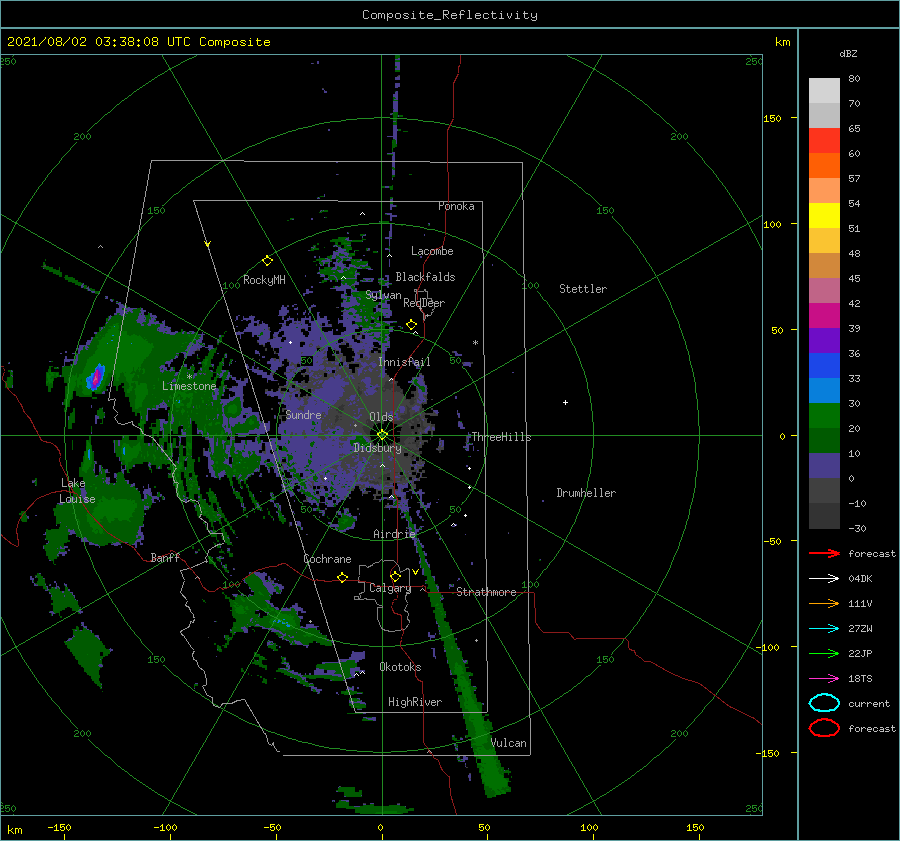900x841 pixels.
Task: Click the Stettler label
Action: (583, 289)
